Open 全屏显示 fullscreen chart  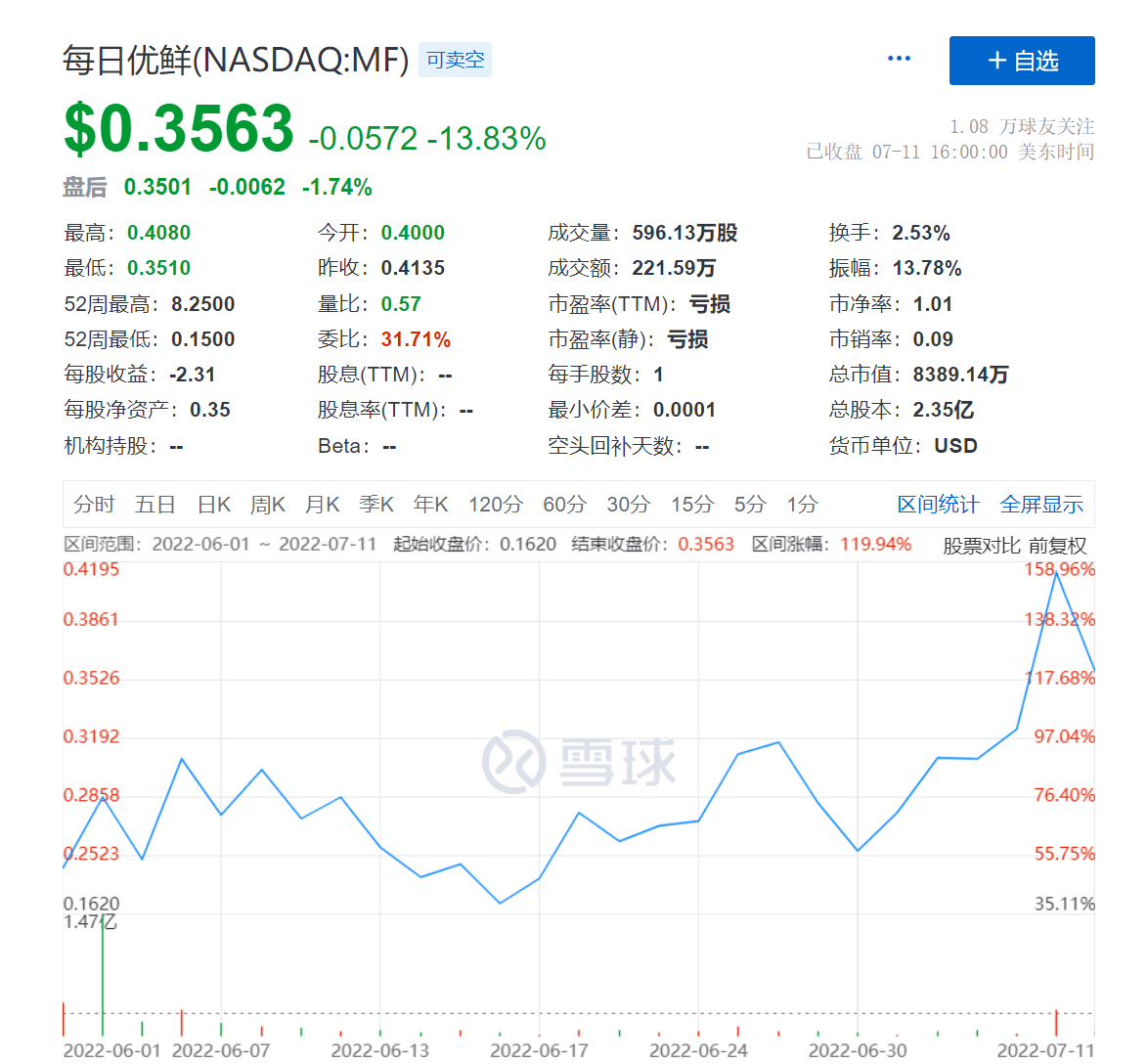click(1041, 505)
